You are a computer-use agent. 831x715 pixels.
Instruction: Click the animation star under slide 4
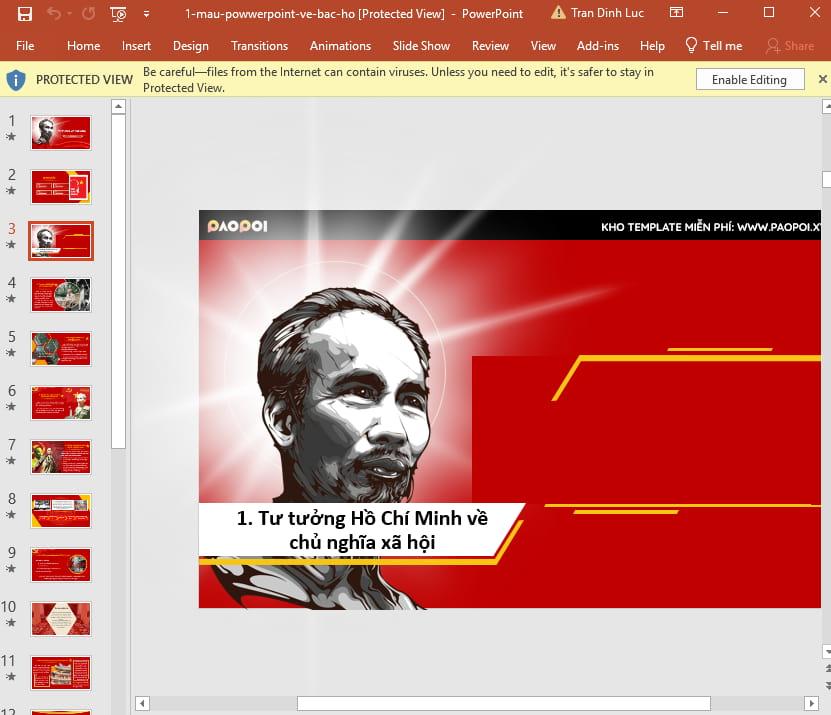[x=11, y=299]
